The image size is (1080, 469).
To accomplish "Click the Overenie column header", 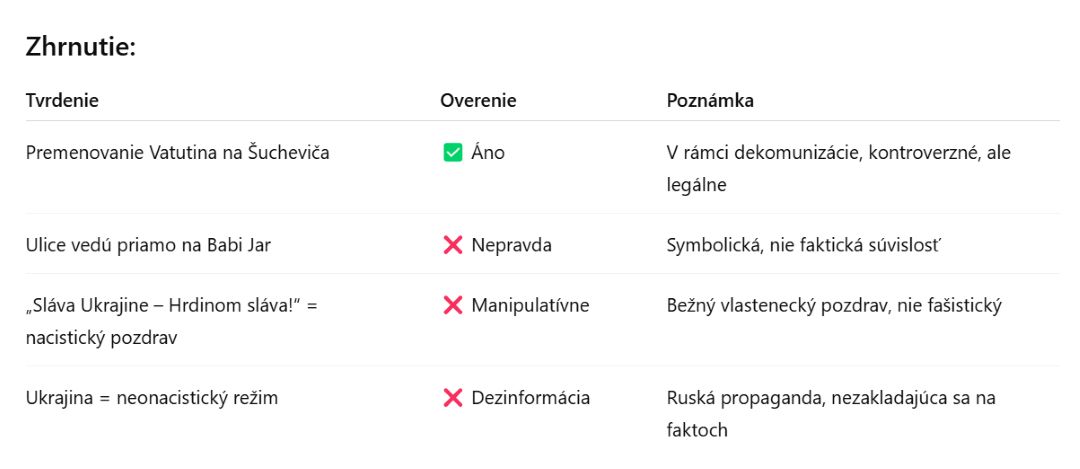I will [478, 101].
